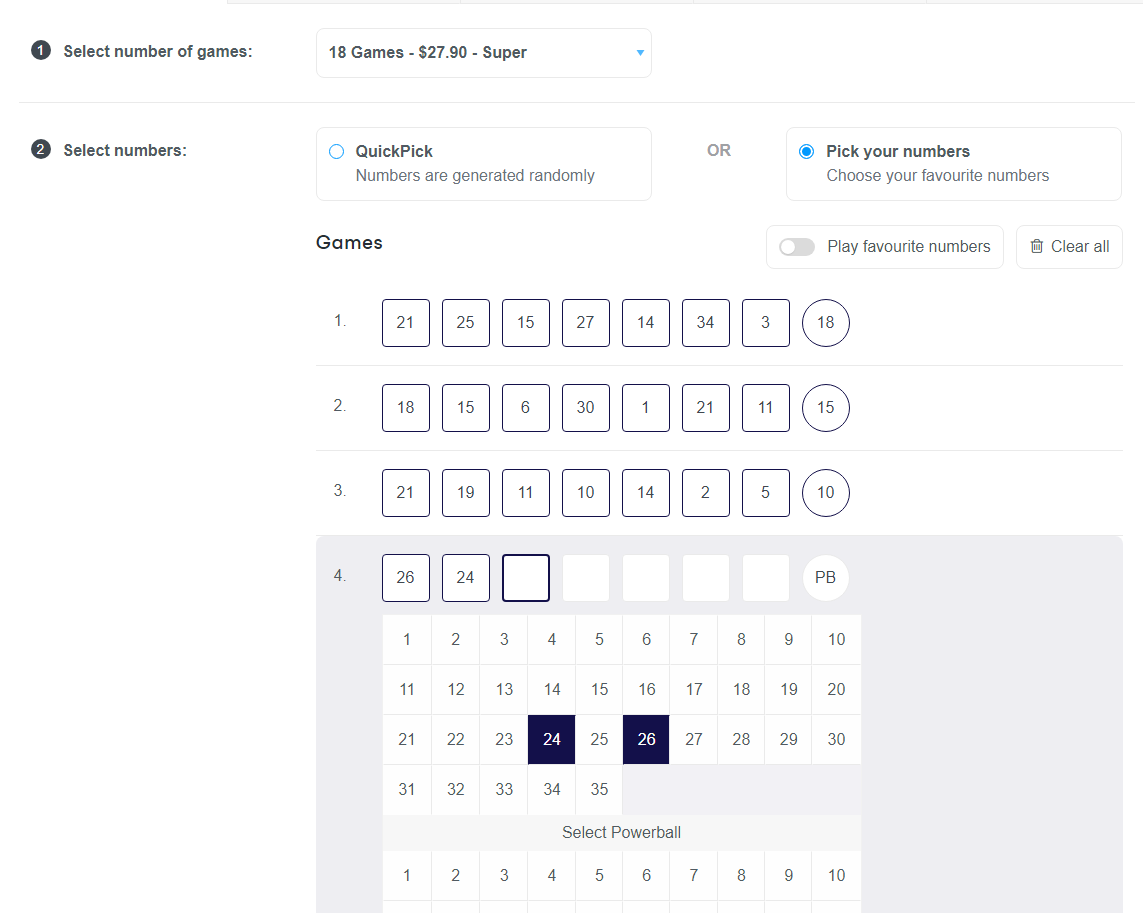Click number 27 box in game 1
Screen dimensions: 1143x913
click(585, 322)
